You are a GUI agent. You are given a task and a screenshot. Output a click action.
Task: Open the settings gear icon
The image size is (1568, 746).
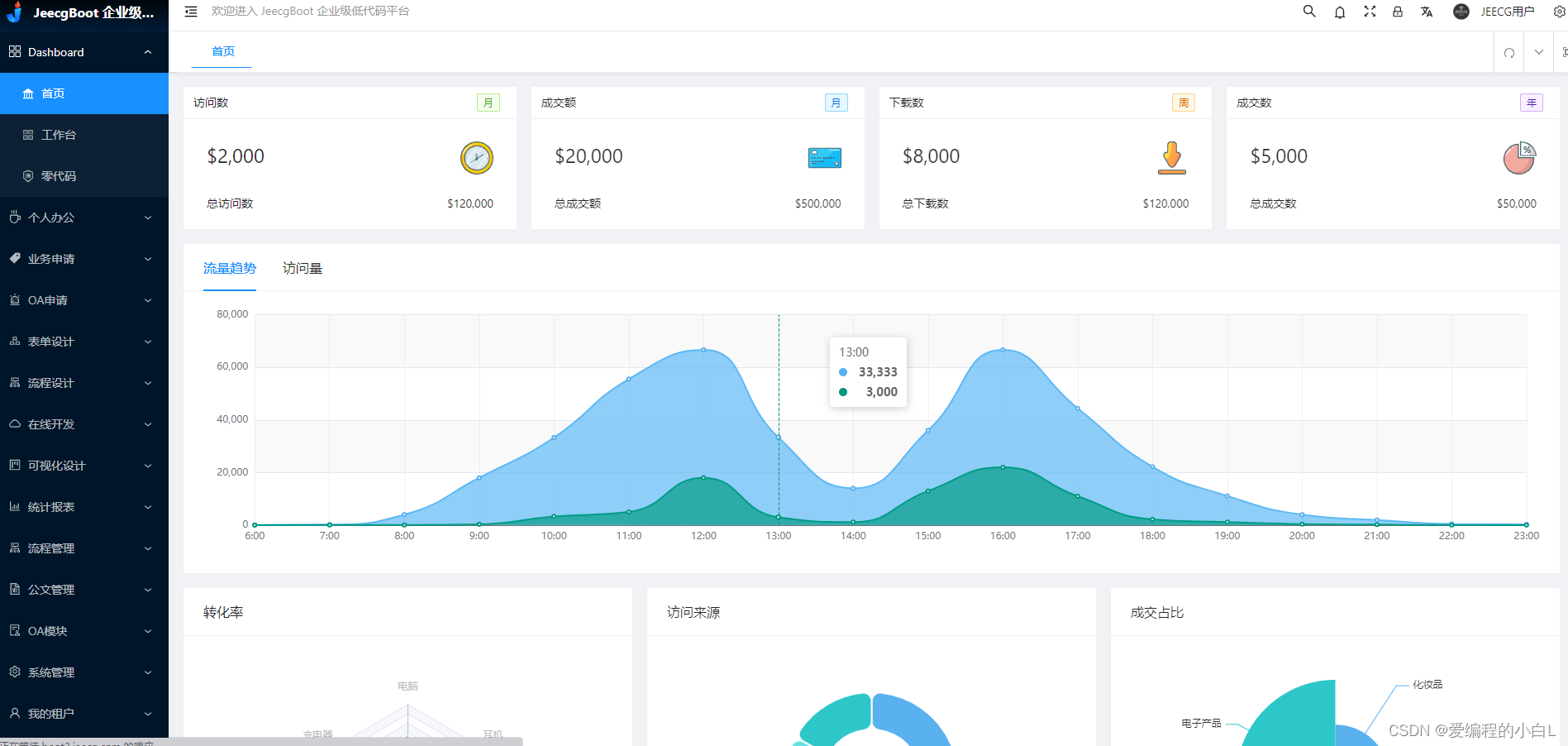pyautogui.click(x=1559, y=12)
